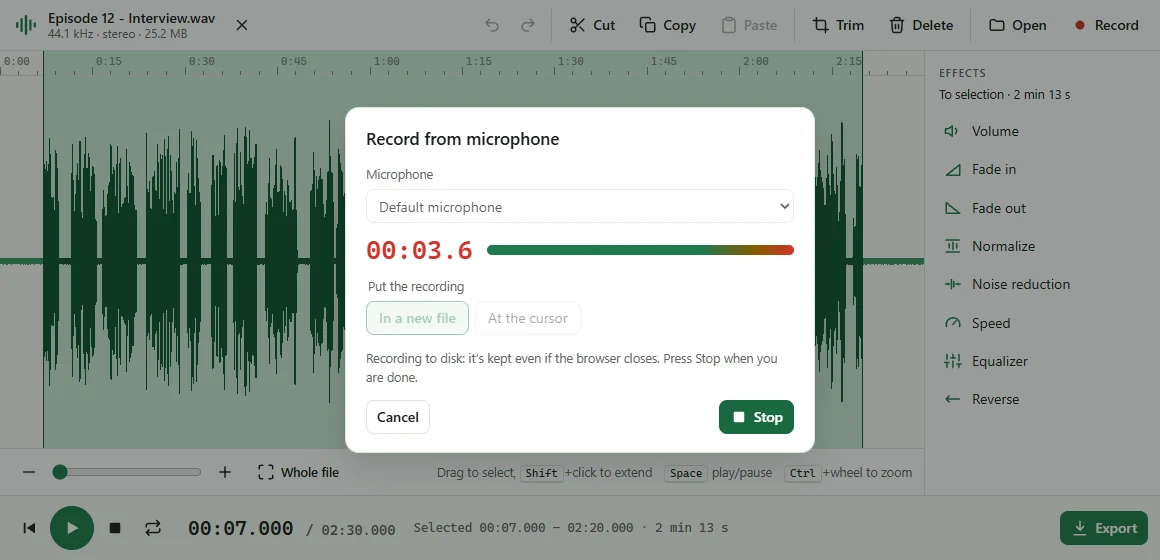Screen dimensions: 1160x560
Task: Redo the last undone edit
Action: 527,25
